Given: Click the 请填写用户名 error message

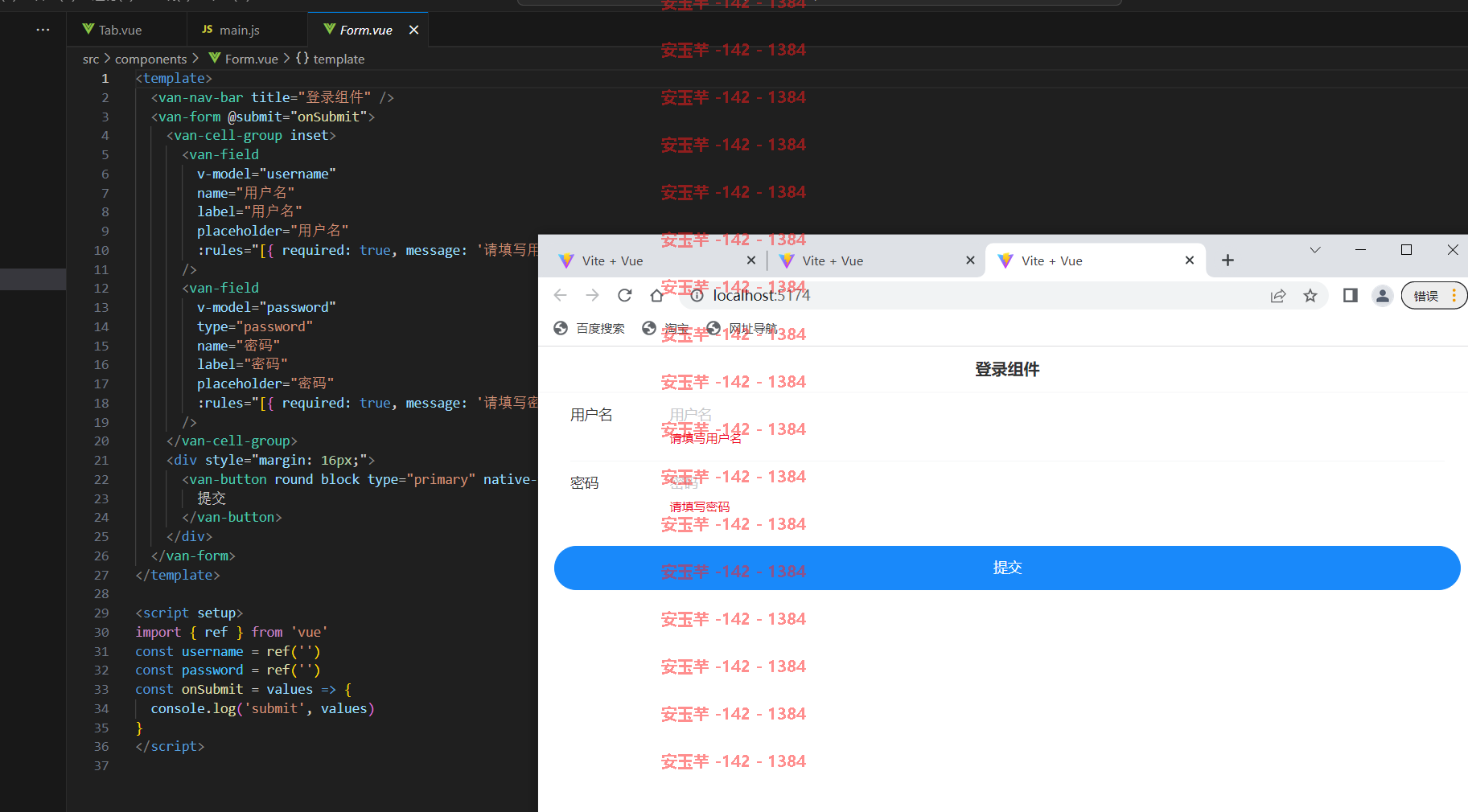Looking at the screenshot, I should tap(705, 438).
